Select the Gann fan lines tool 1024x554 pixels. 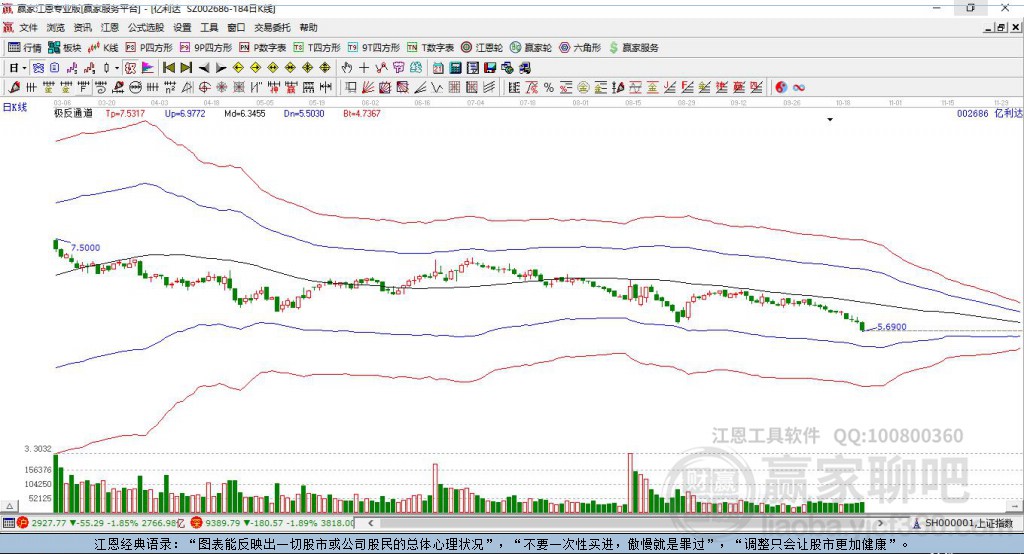coord(368,88)
